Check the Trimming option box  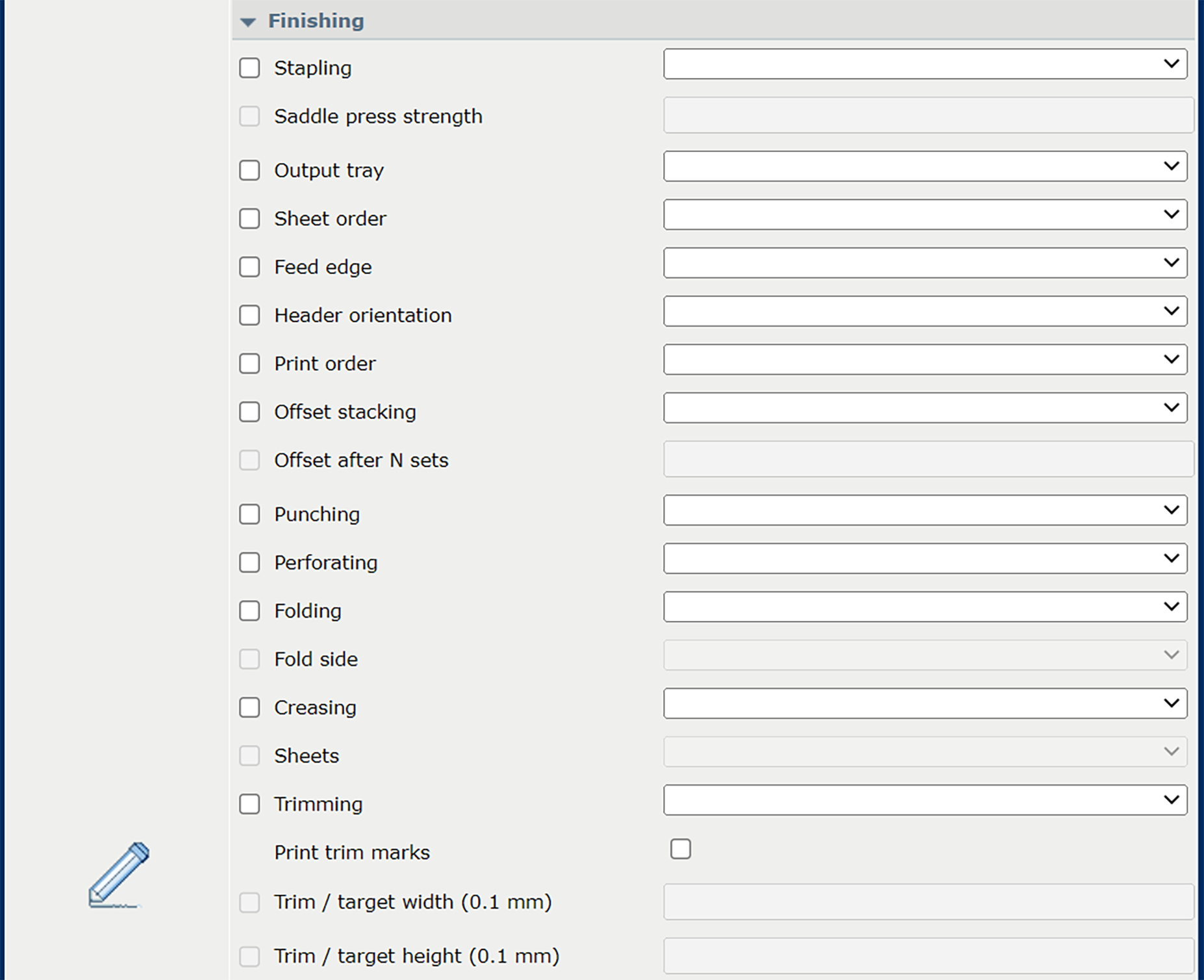(249, 804)
